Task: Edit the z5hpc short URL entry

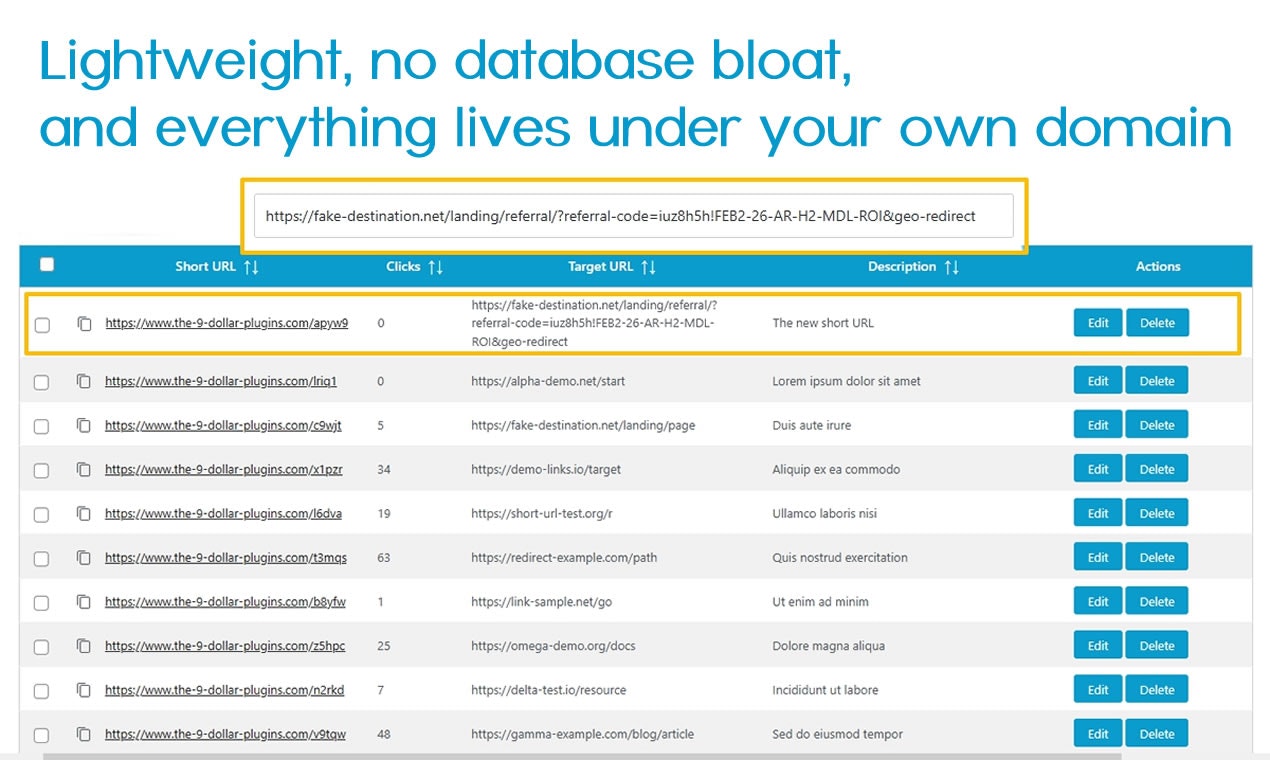Action: (1098, 645)
